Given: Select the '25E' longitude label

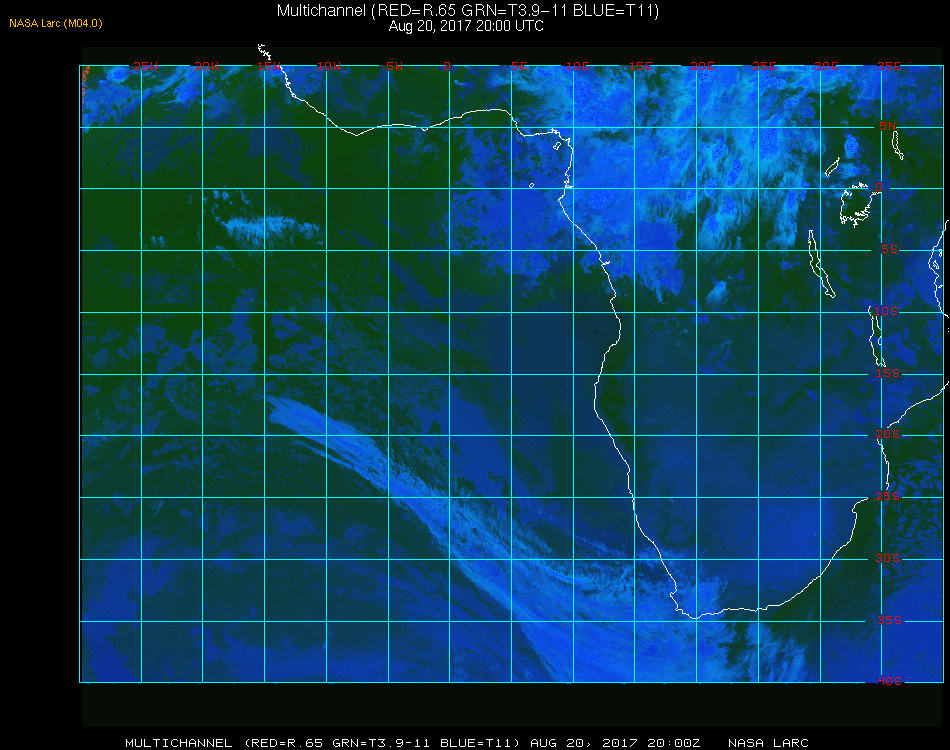Looking at the screenshot, I should point(764,66).
